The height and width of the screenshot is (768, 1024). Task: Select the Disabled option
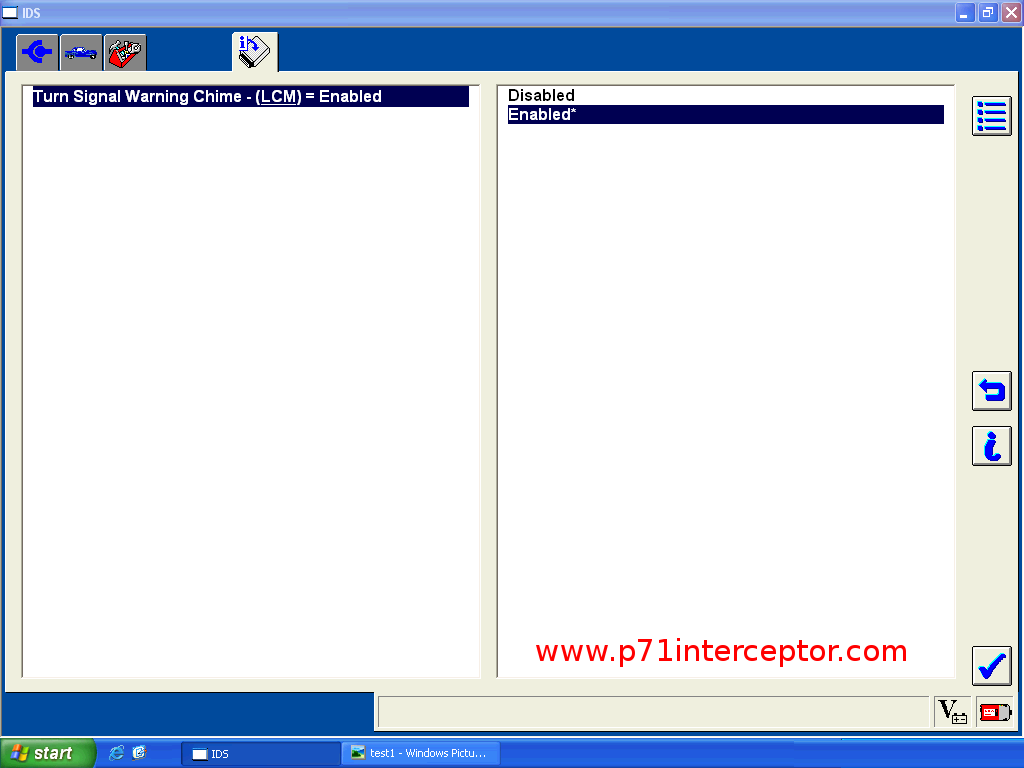(x=541, y=96)
